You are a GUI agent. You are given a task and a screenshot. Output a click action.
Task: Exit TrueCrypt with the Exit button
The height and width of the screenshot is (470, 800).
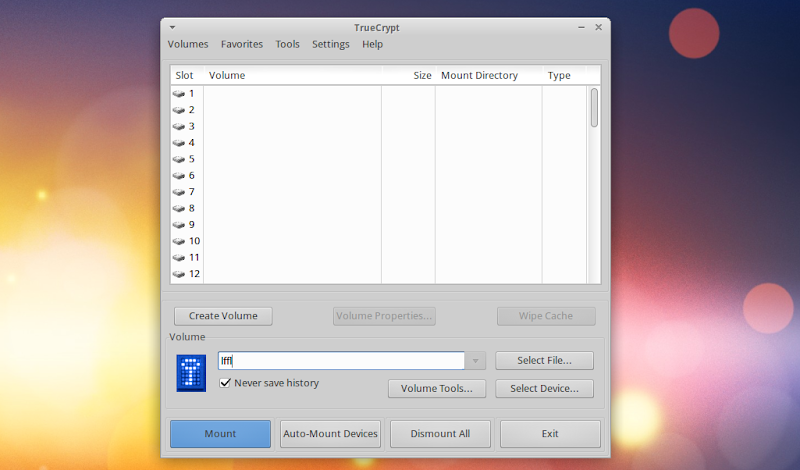tap(550, 434)
